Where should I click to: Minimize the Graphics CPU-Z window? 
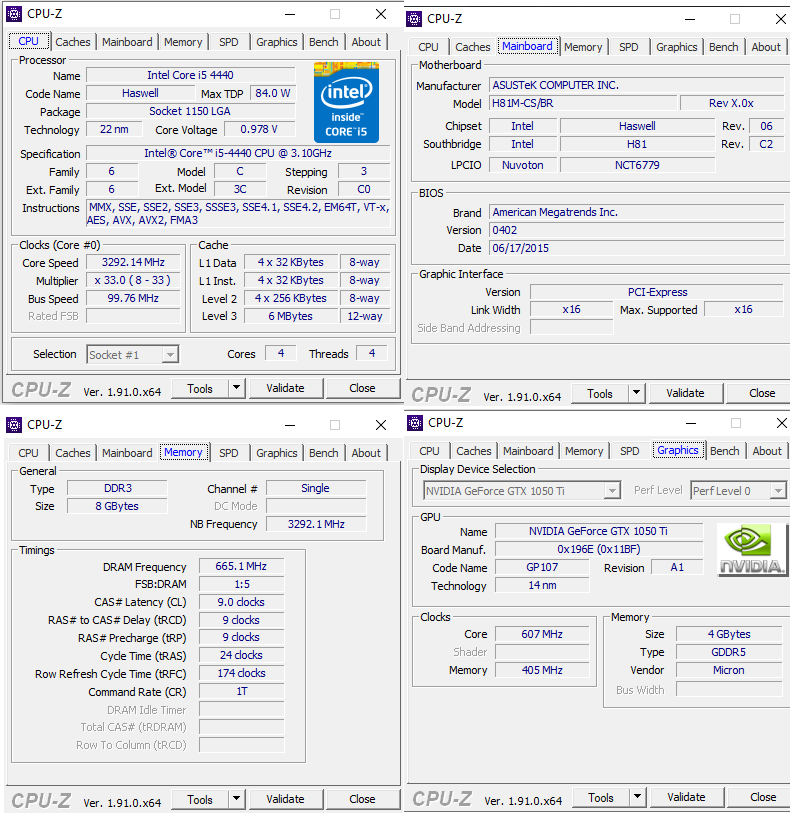click(691, 423)
